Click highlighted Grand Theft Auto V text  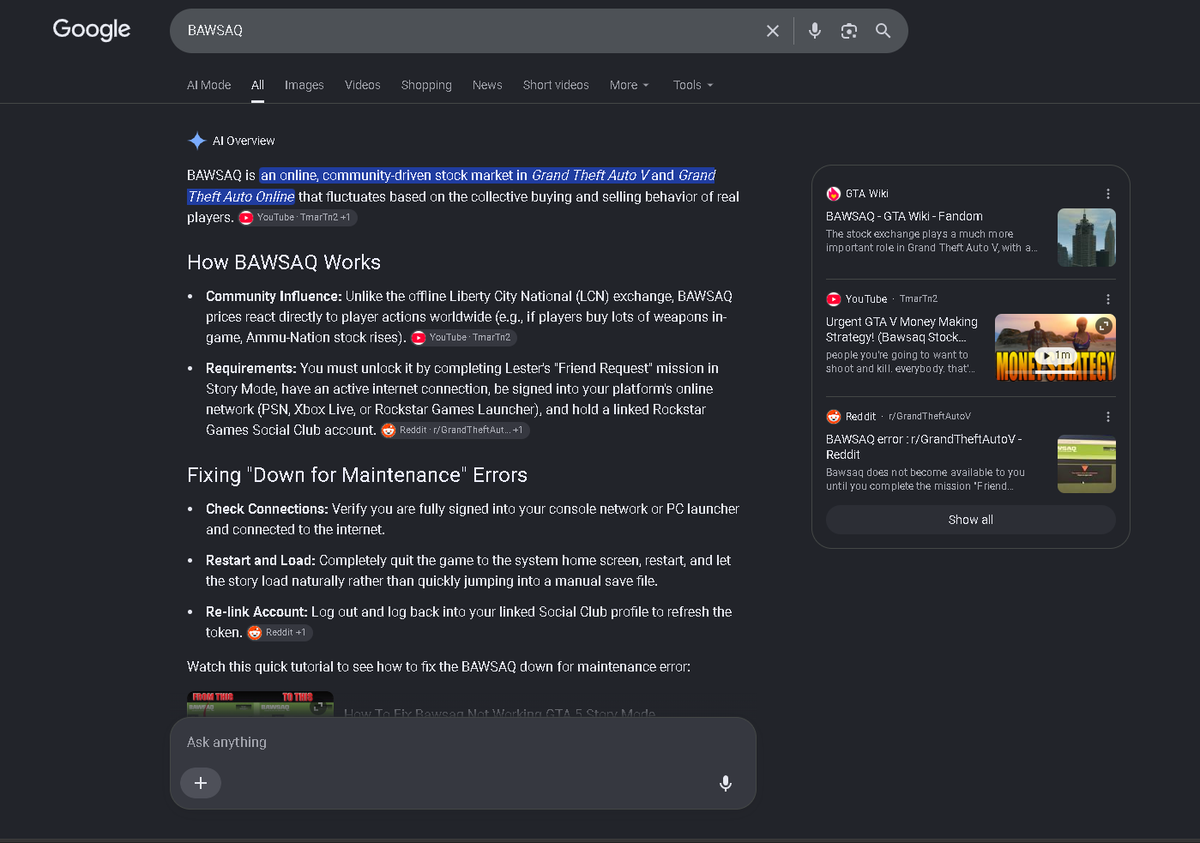[590, 175]
